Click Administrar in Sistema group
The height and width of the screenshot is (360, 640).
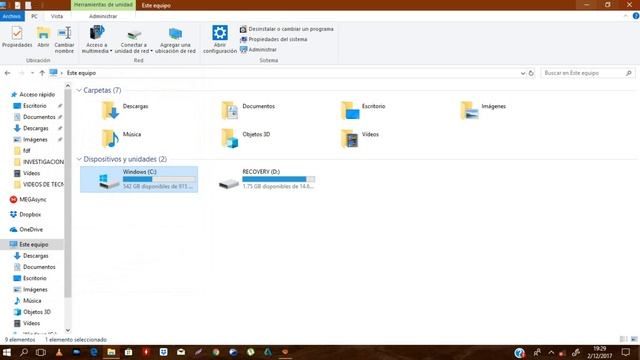coord(258,49)
